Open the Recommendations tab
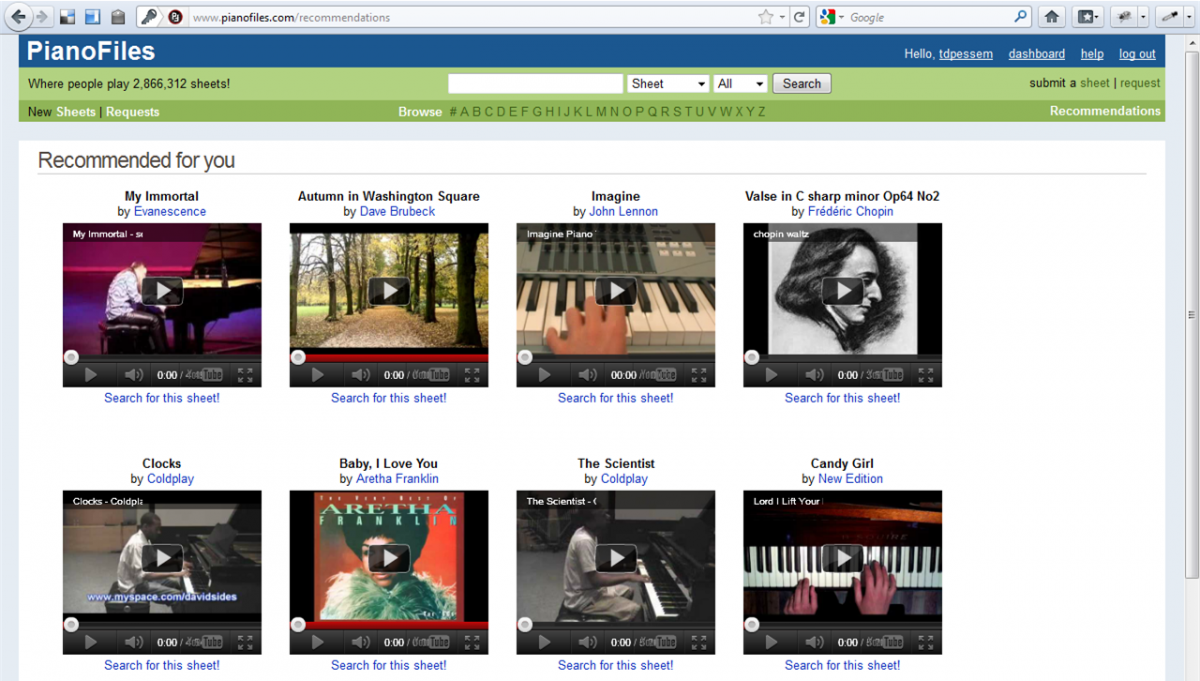This screenshot has width=1200, height=681. [x=1105, y=111]
